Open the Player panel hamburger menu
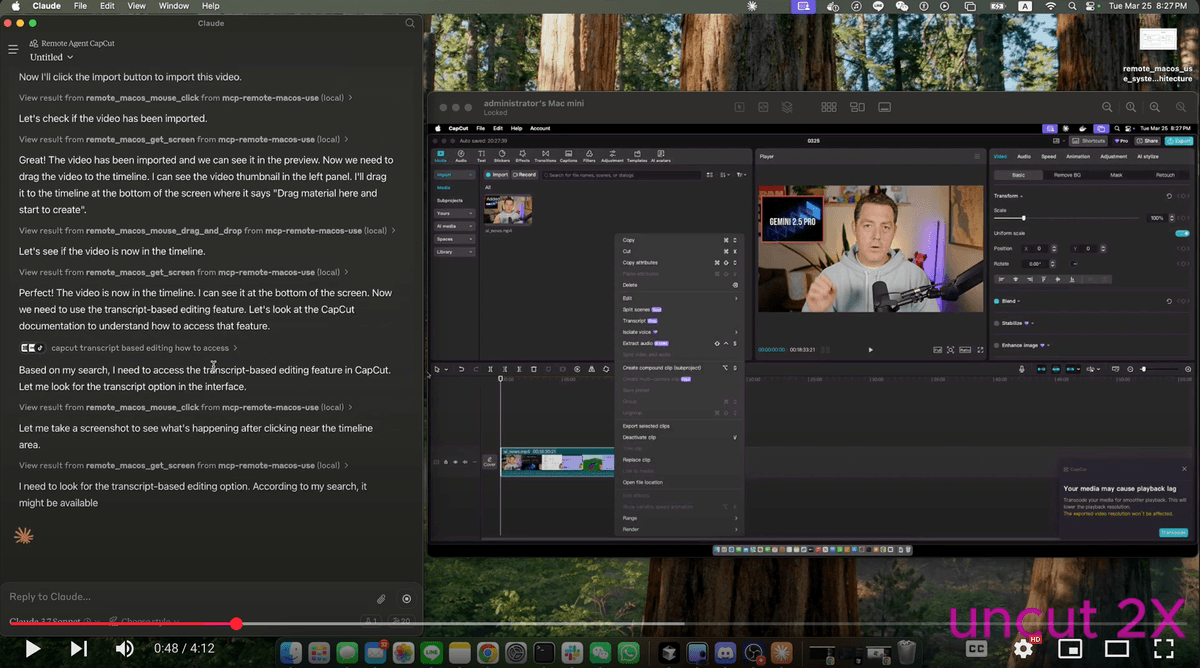This screenshot has width=1200, height=668. pos(977,156)
